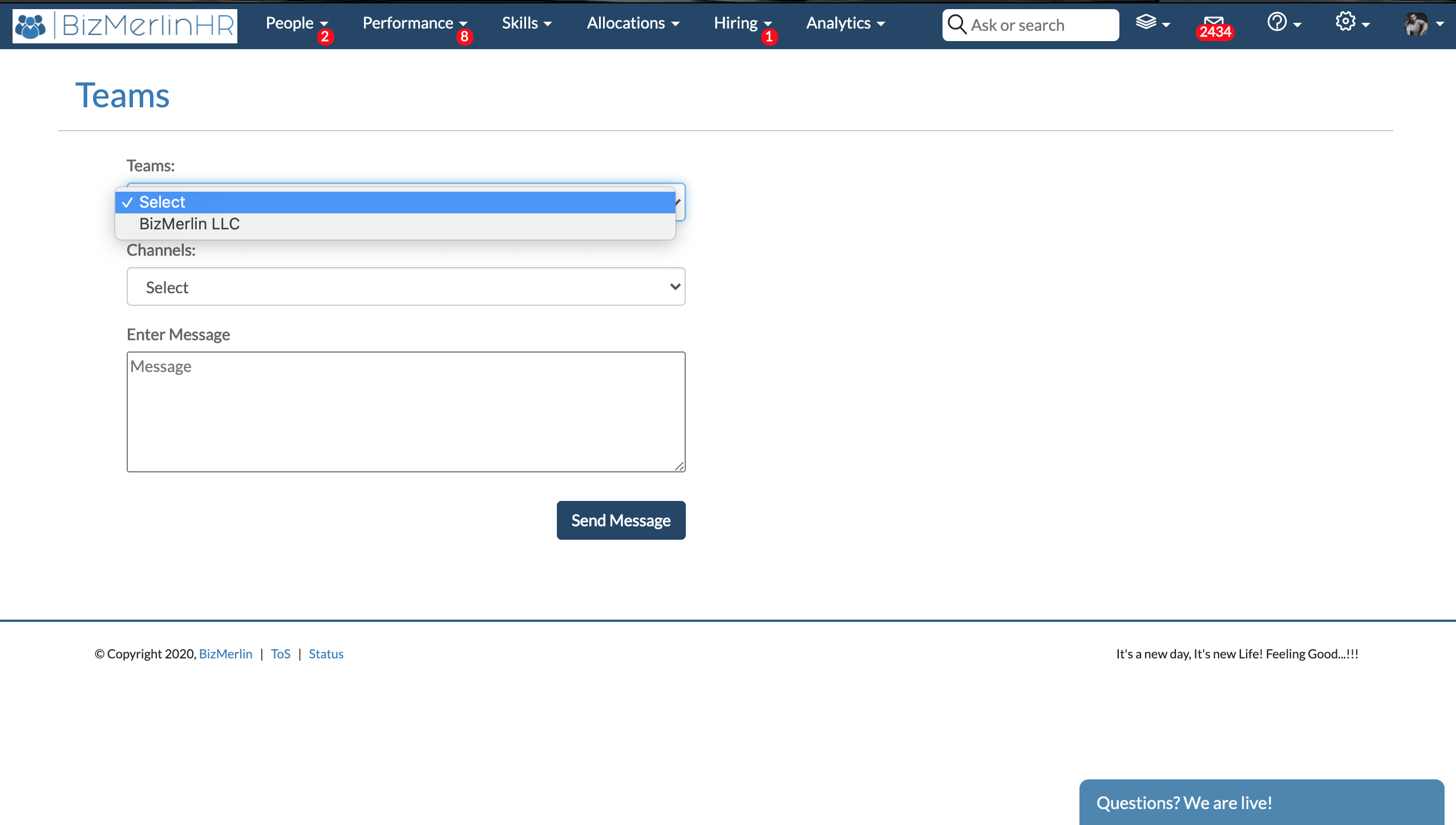Open the Hiring menu
This screenshot has height=825, width=1456.
point(743,23)
